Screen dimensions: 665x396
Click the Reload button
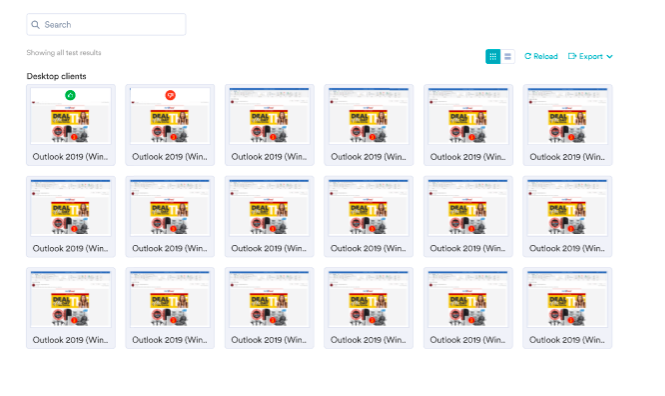click(541, 56)
